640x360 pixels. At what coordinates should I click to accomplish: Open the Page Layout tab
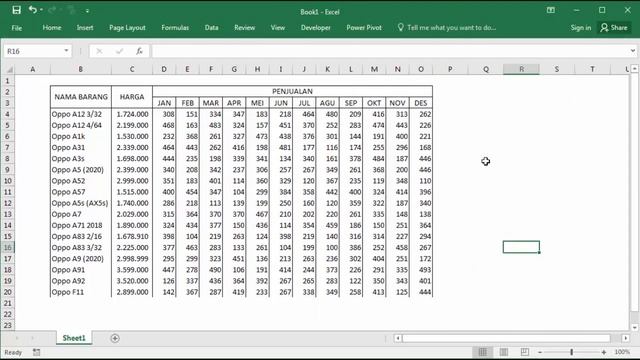click(x=127, y=28)
